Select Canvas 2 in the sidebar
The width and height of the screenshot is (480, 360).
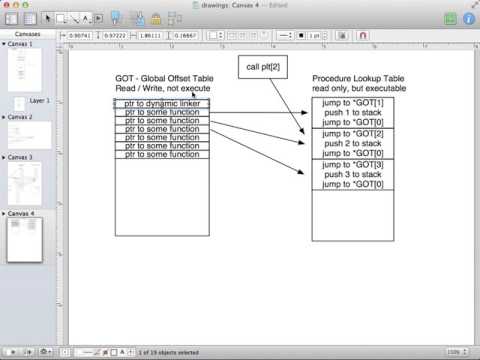20,117
